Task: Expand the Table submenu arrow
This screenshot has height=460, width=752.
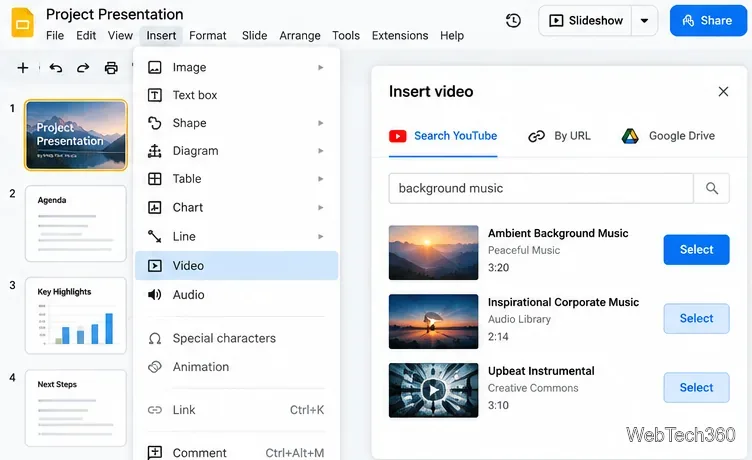Action: tap(320, 179)
